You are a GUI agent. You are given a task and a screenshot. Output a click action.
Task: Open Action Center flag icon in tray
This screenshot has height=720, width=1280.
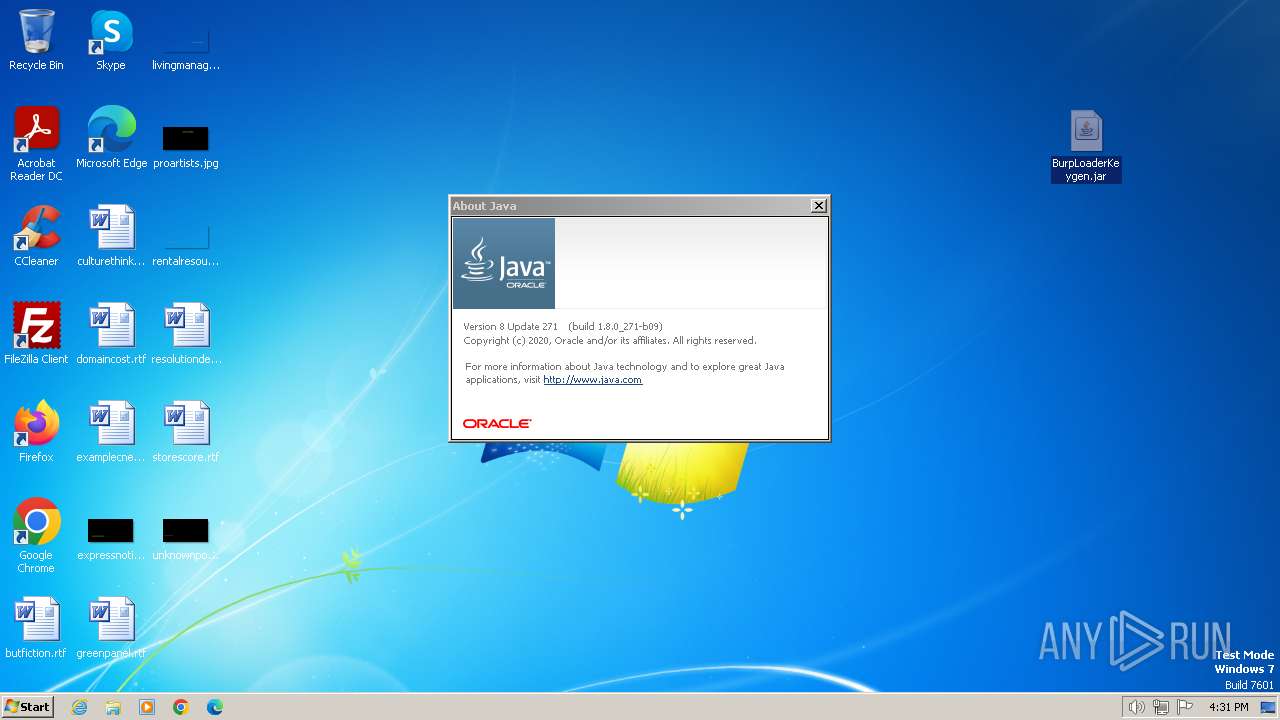click(x=1185, y=707)
